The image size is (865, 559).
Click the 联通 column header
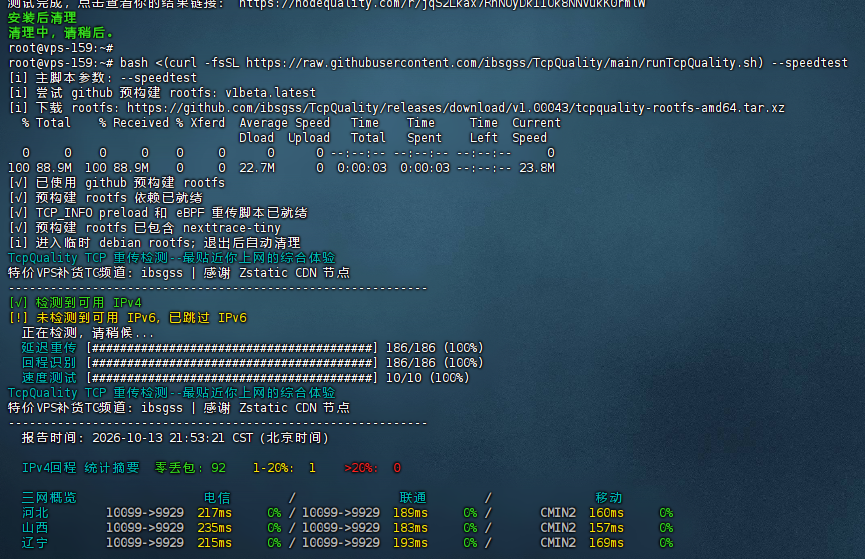[x=413, y=498]
